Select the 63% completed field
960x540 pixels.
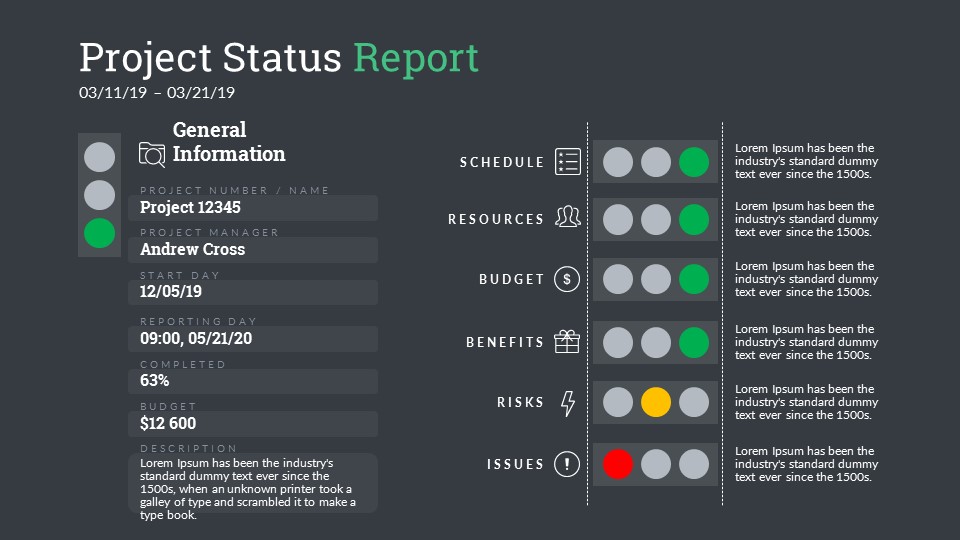(x=253, y=381)
